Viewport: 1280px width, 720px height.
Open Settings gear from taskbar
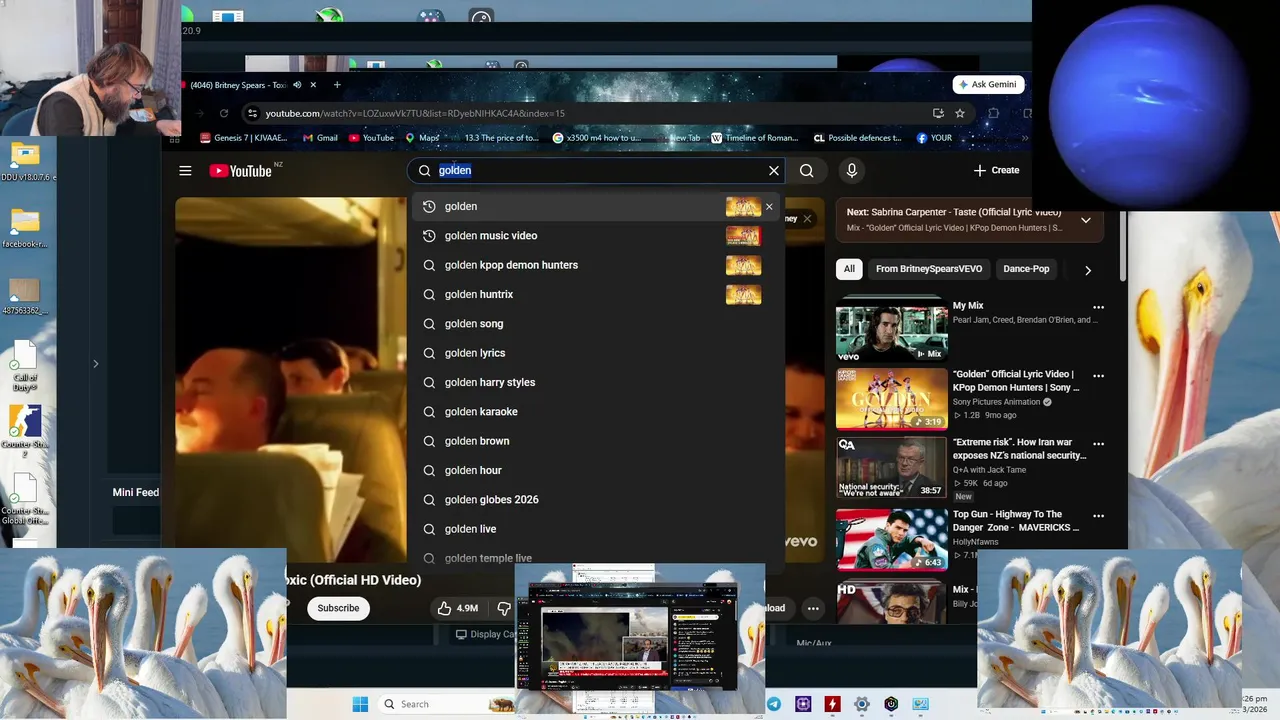coord(861,704)
